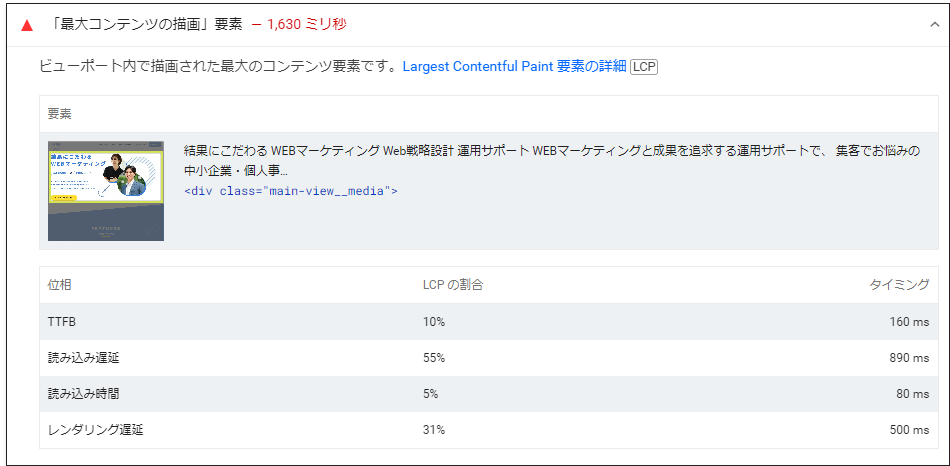Click the div class="main-view__media" code snippet
This screenshot has height=466, width=950.
(x=291, y=190)
